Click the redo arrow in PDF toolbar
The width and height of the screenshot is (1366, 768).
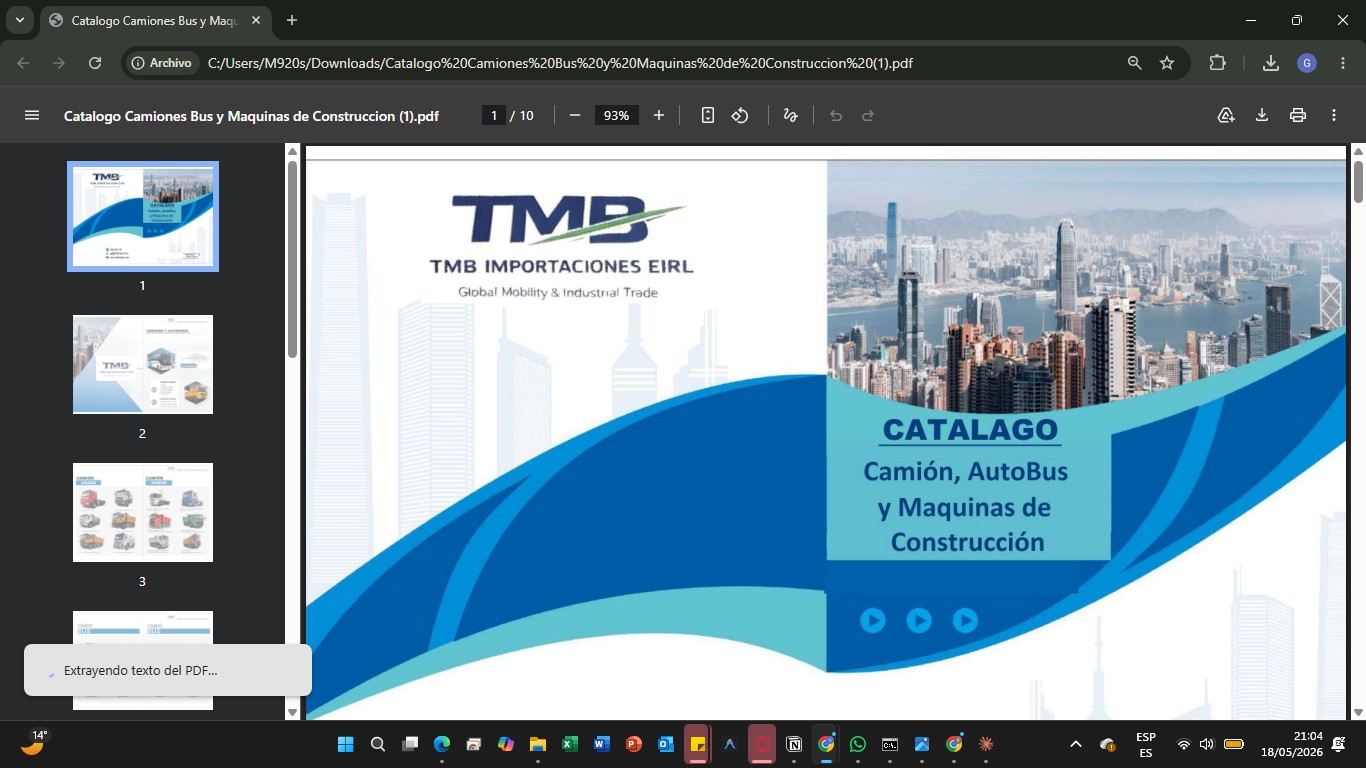[868, 115]
